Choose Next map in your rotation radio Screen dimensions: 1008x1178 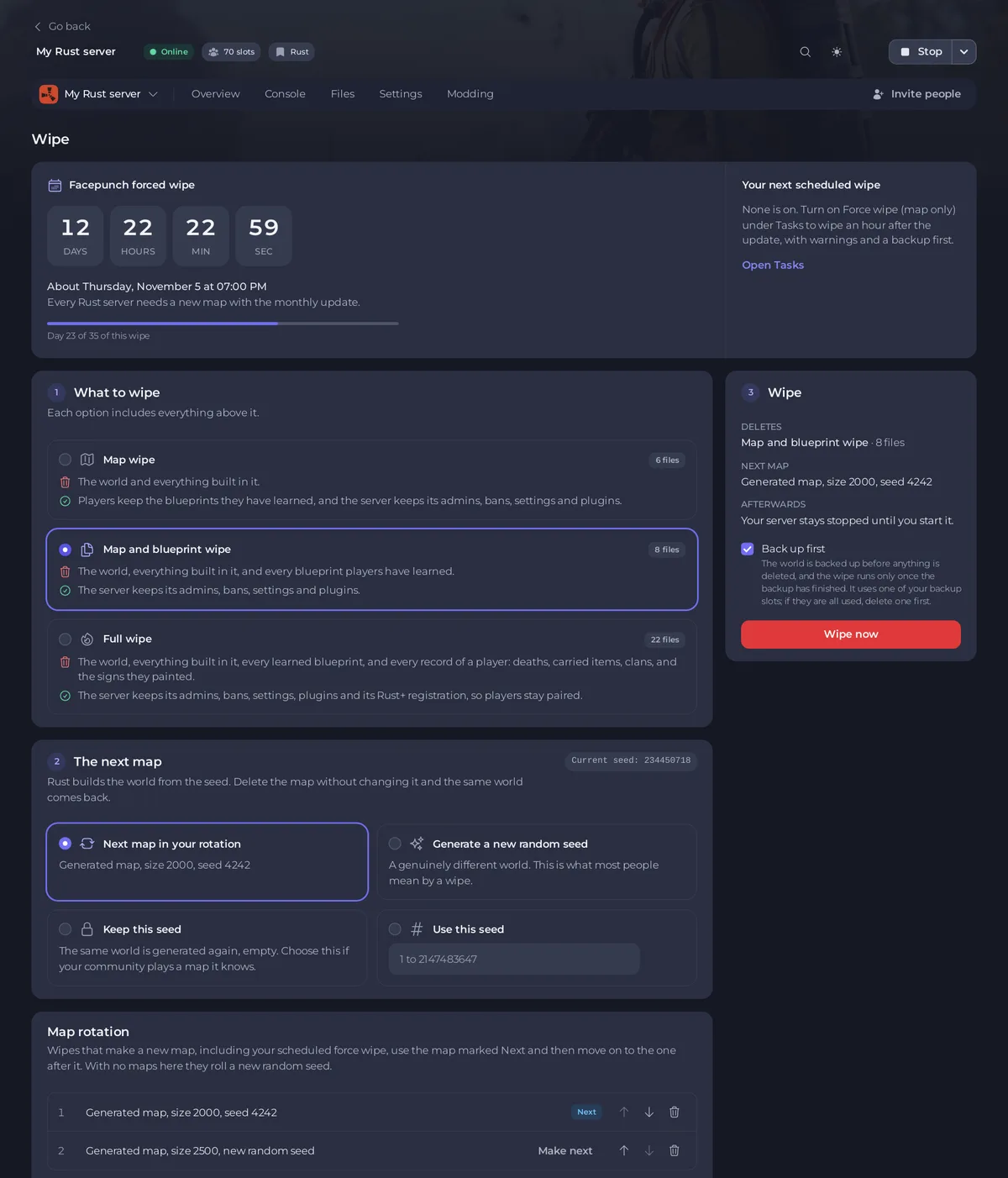tap(65, 844)
